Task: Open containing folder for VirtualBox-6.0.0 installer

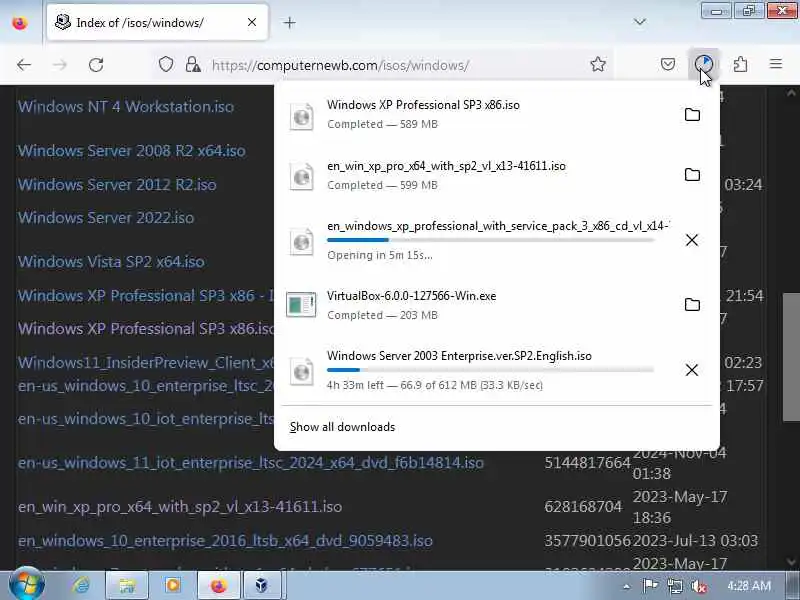Action: [692, 305]
